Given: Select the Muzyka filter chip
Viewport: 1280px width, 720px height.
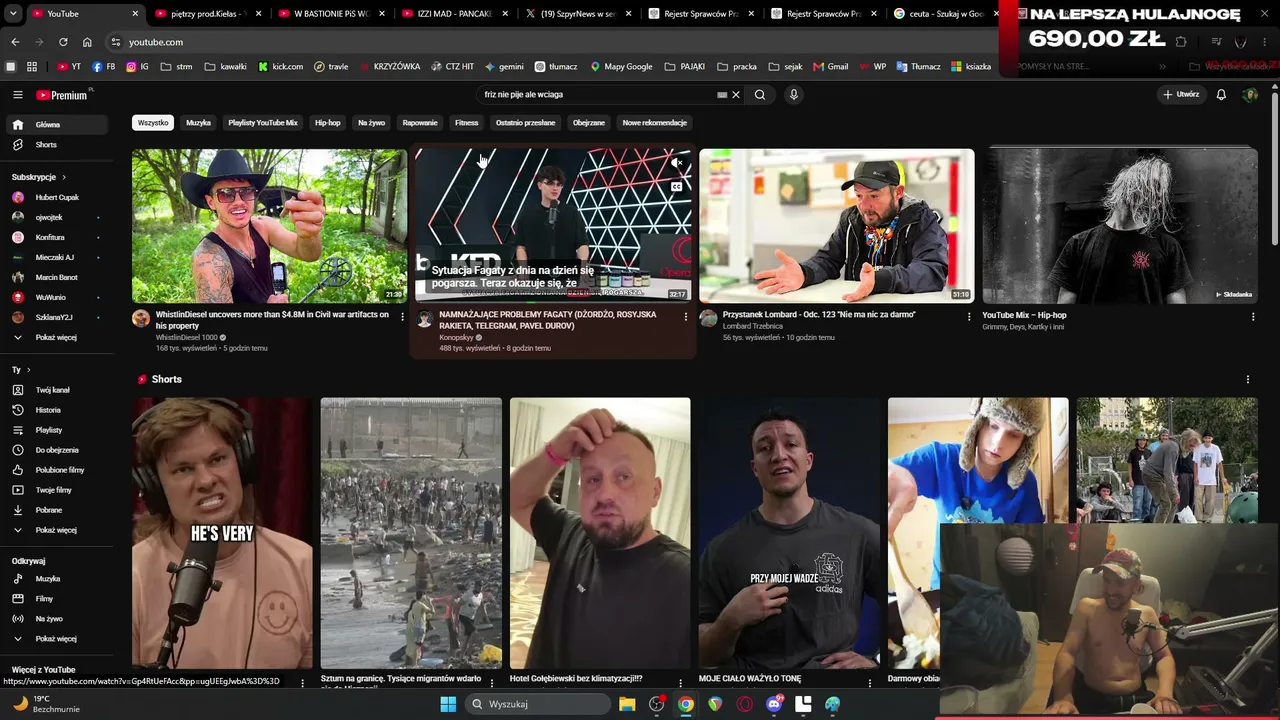Looking at the screenshot, I should [198, 123].
